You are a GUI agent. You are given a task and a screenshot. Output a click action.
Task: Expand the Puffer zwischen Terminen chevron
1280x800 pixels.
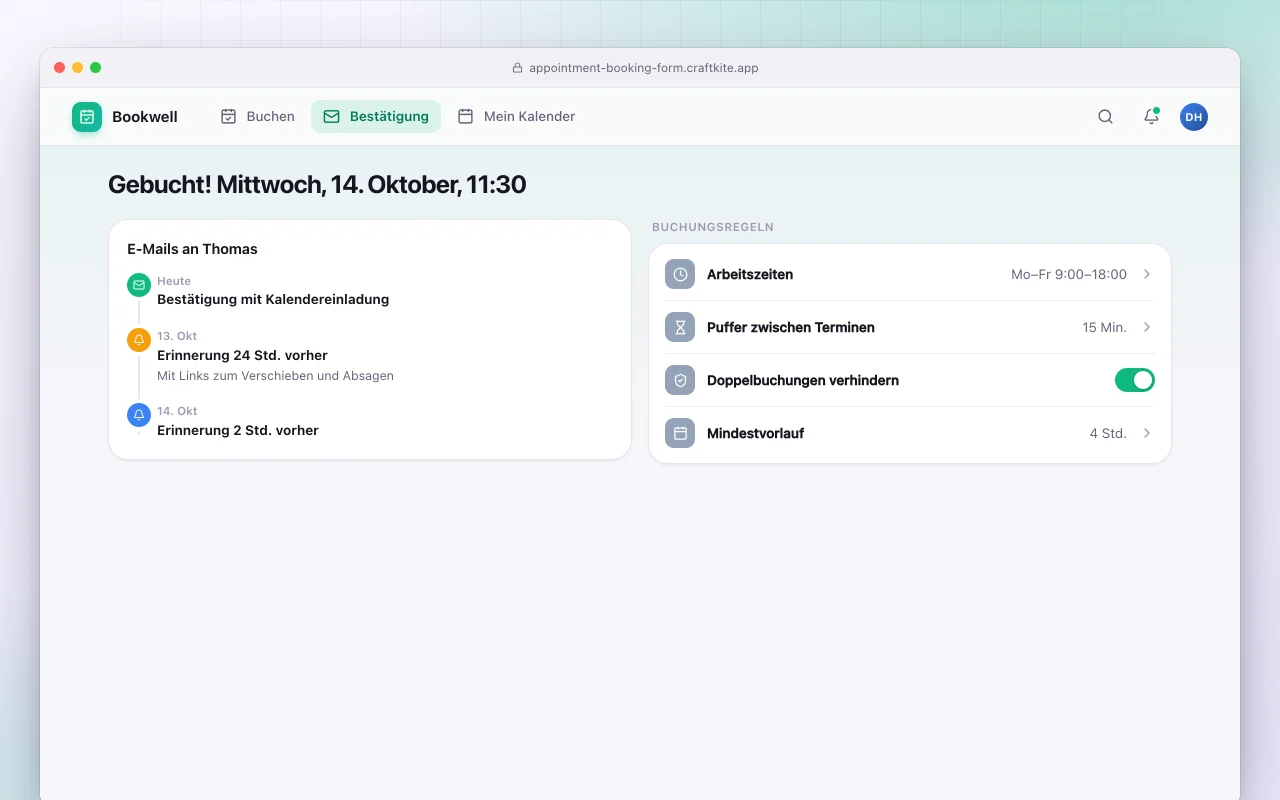tap(1147, 327)
